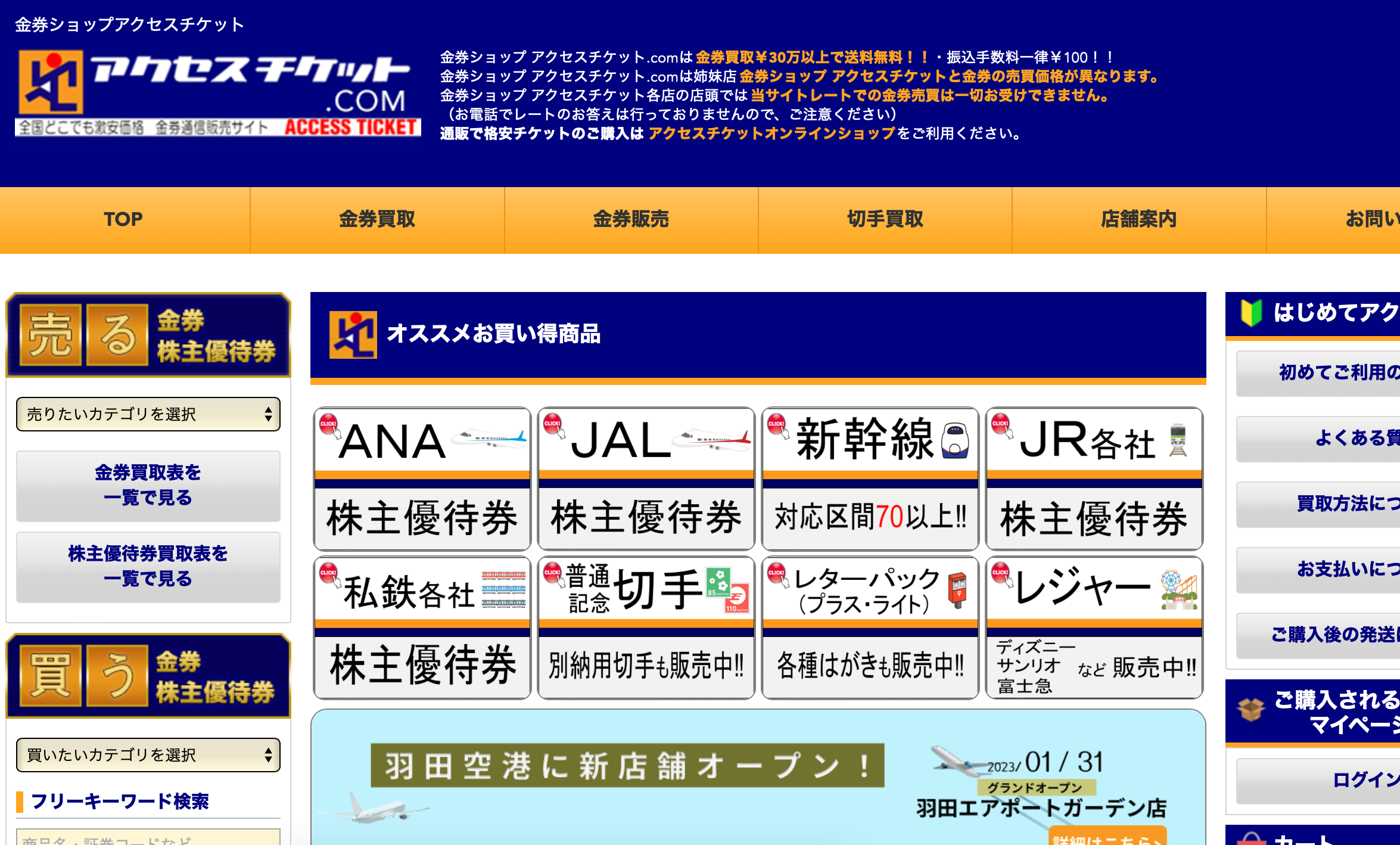The height and width of the screenshot is (845, 1400).
Task: Open the 買いたいカテゴリを選択 dropdown
Action: [x=148, y=755]
